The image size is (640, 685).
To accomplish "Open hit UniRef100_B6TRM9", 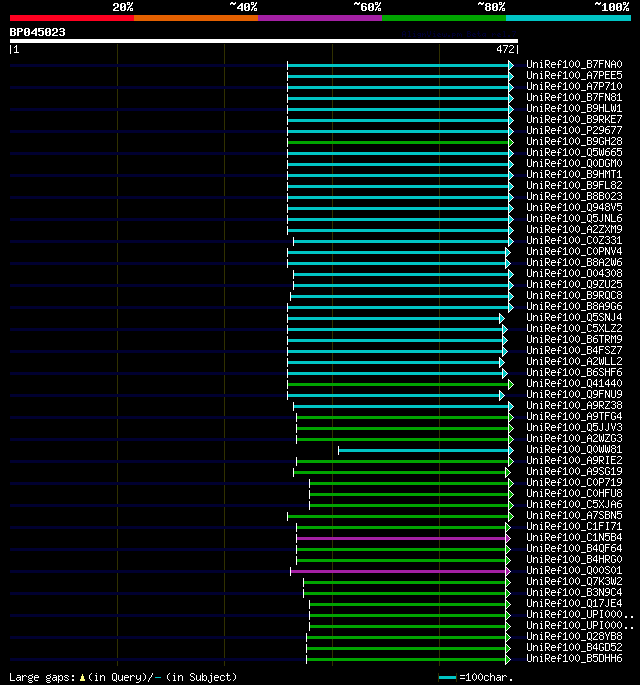I will click(574, 339).
